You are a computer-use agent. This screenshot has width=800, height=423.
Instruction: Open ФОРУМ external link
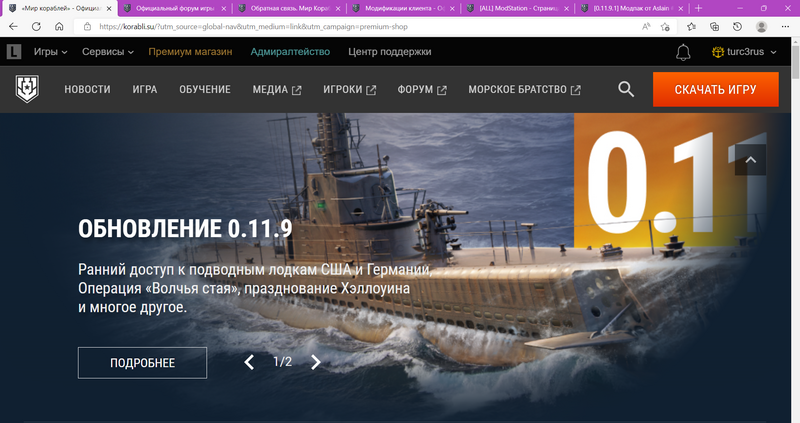tap(422, 90)
